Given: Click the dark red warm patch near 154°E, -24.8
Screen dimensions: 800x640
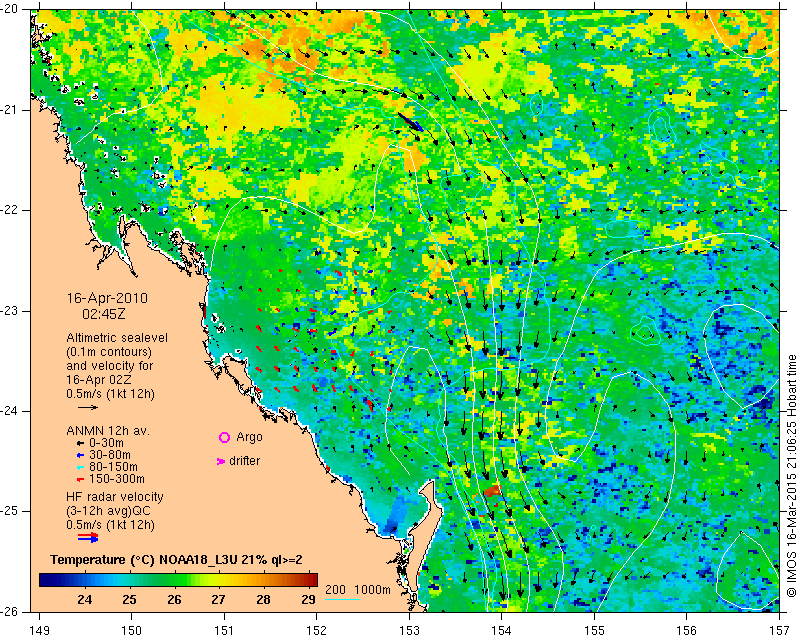Looking at the screenshot, I should 492,490.
